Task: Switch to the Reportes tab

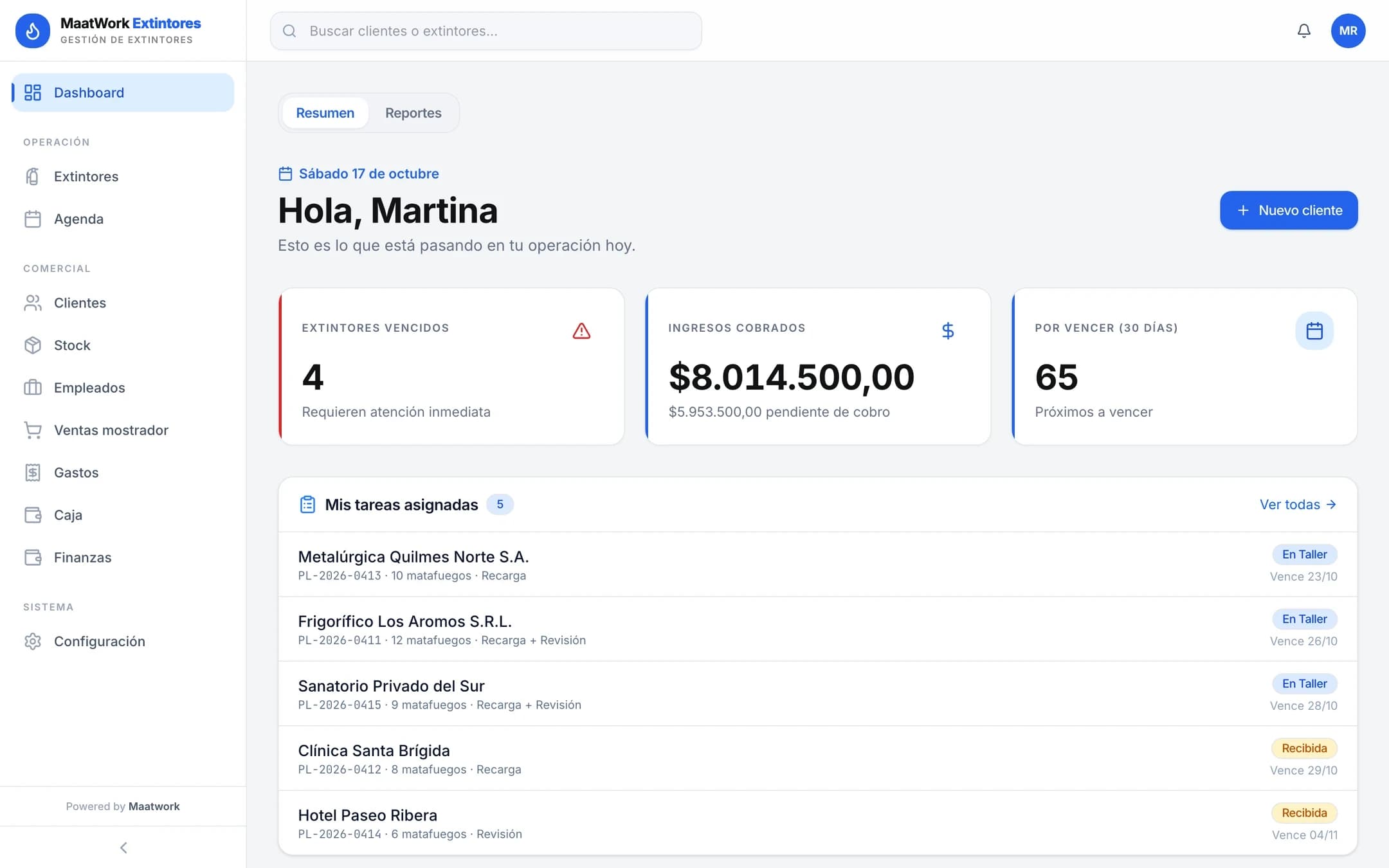Action: click(x=413, y=113)
